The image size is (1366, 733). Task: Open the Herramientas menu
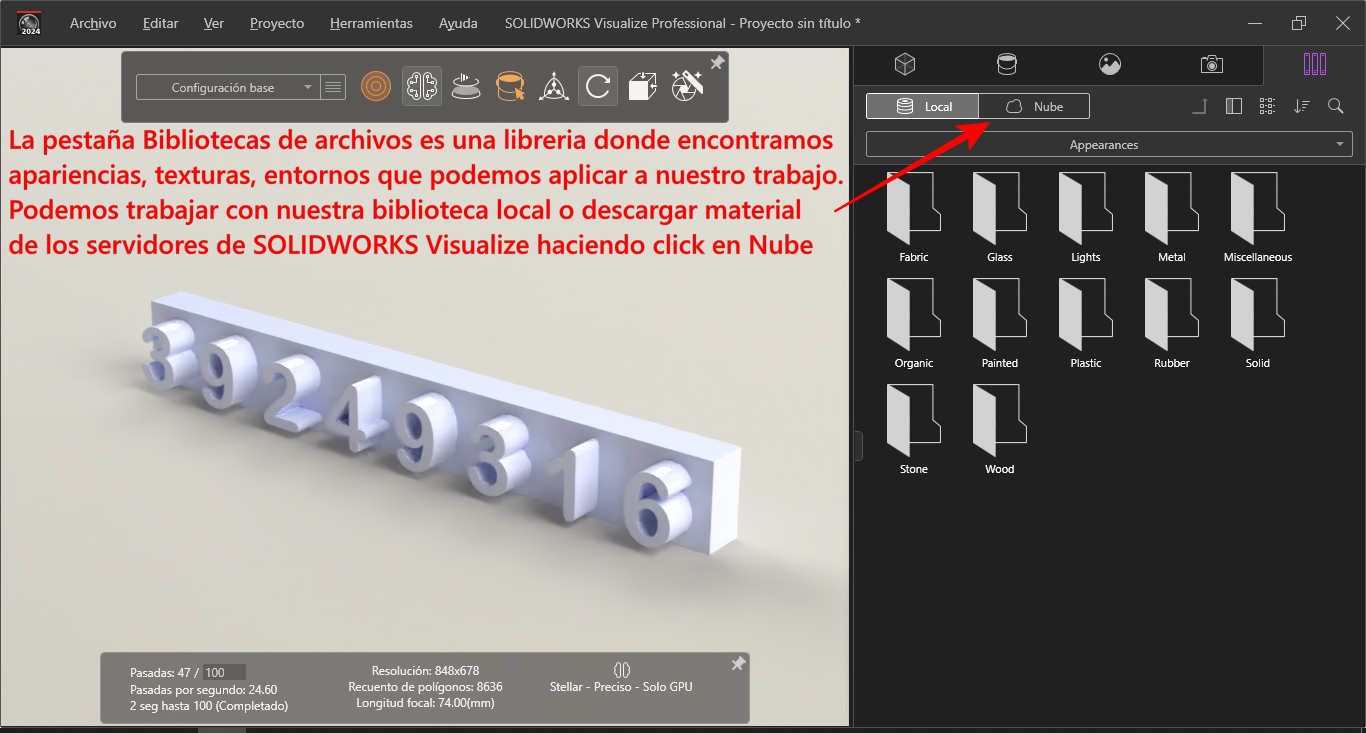point(371,23)
